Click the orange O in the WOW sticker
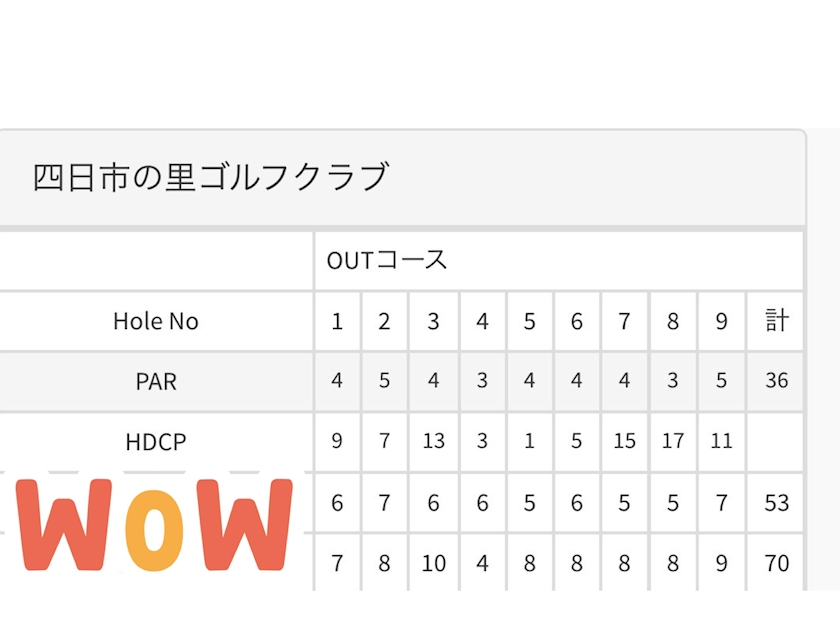840x630 pixels. [x=154, y=529]
